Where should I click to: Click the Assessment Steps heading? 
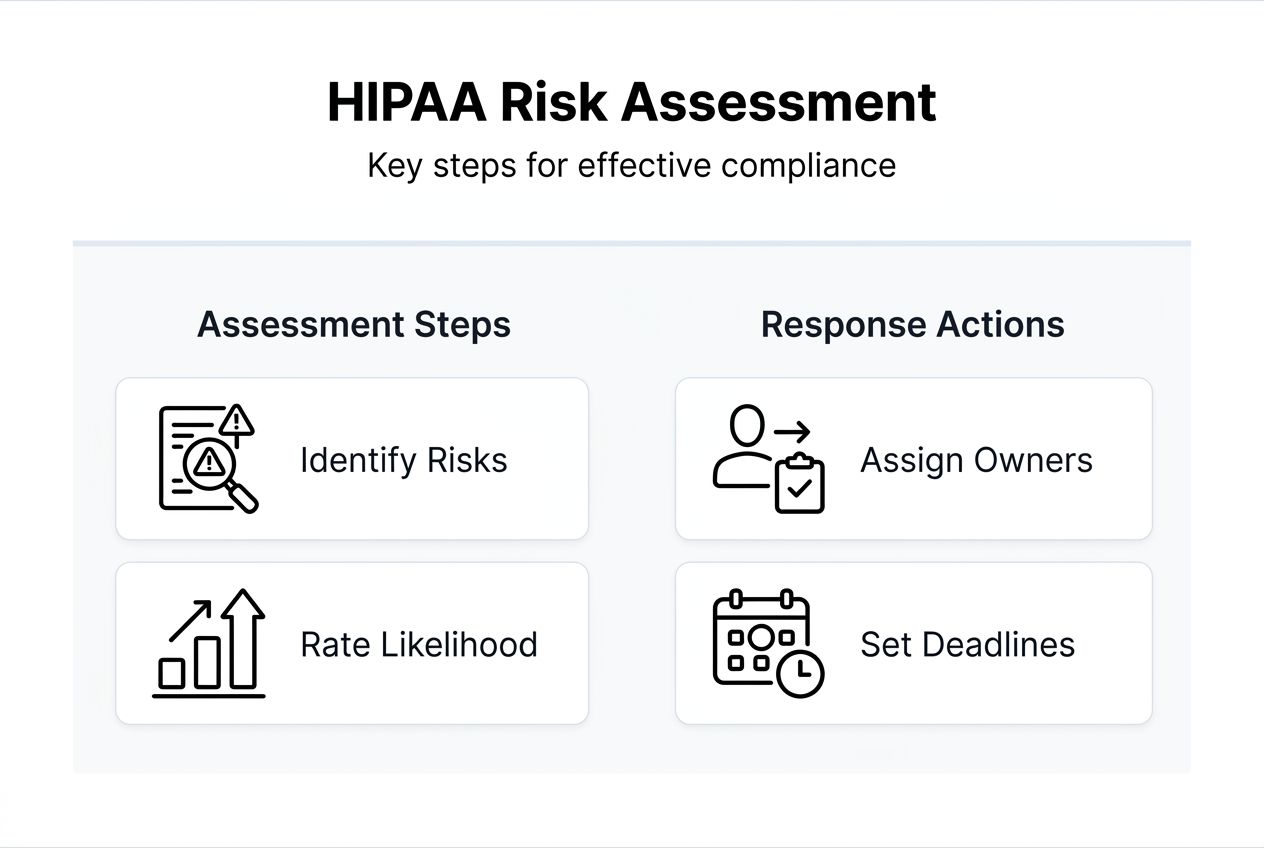tap(354, 324)
